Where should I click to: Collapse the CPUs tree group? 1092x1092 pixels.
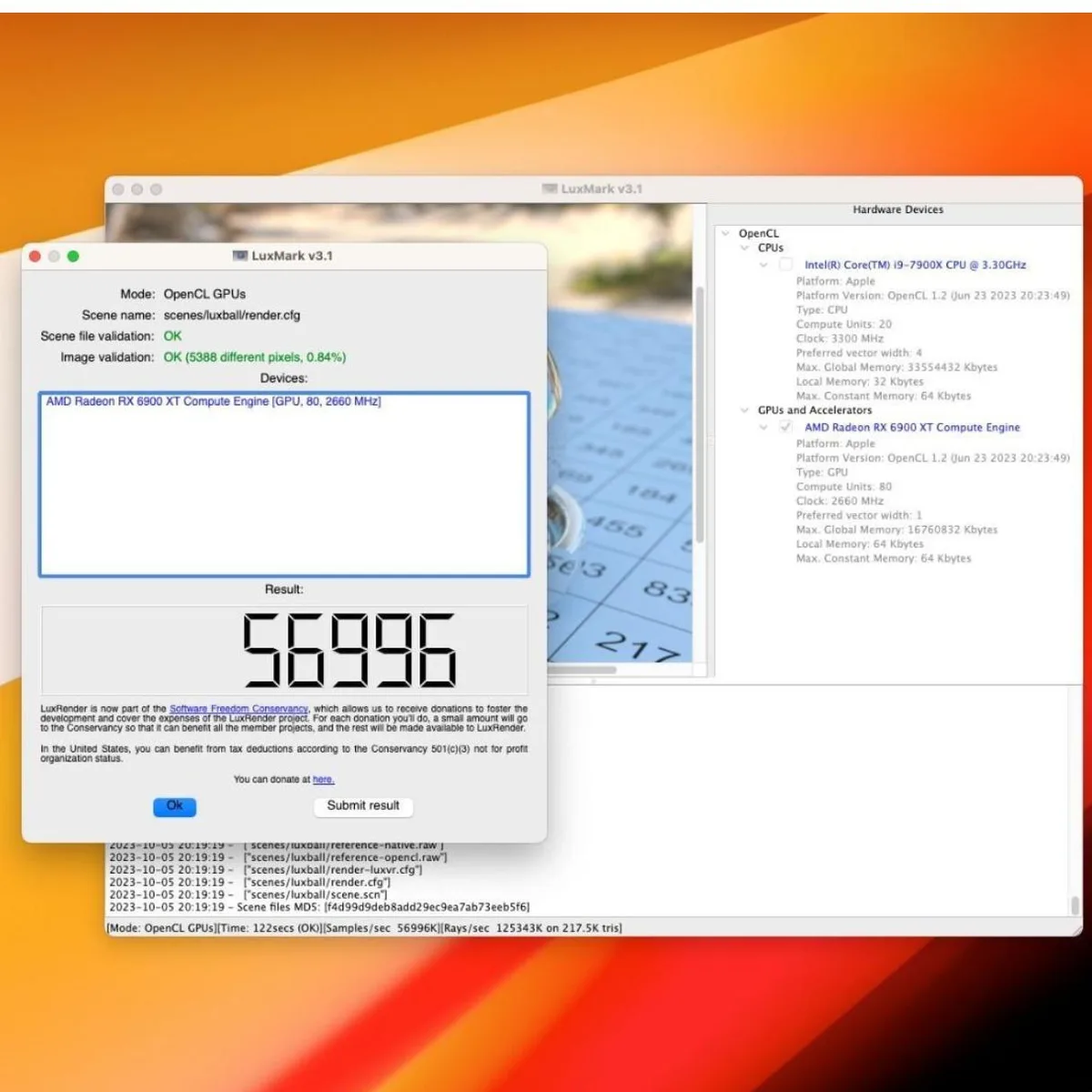click(x=744, y=248)
